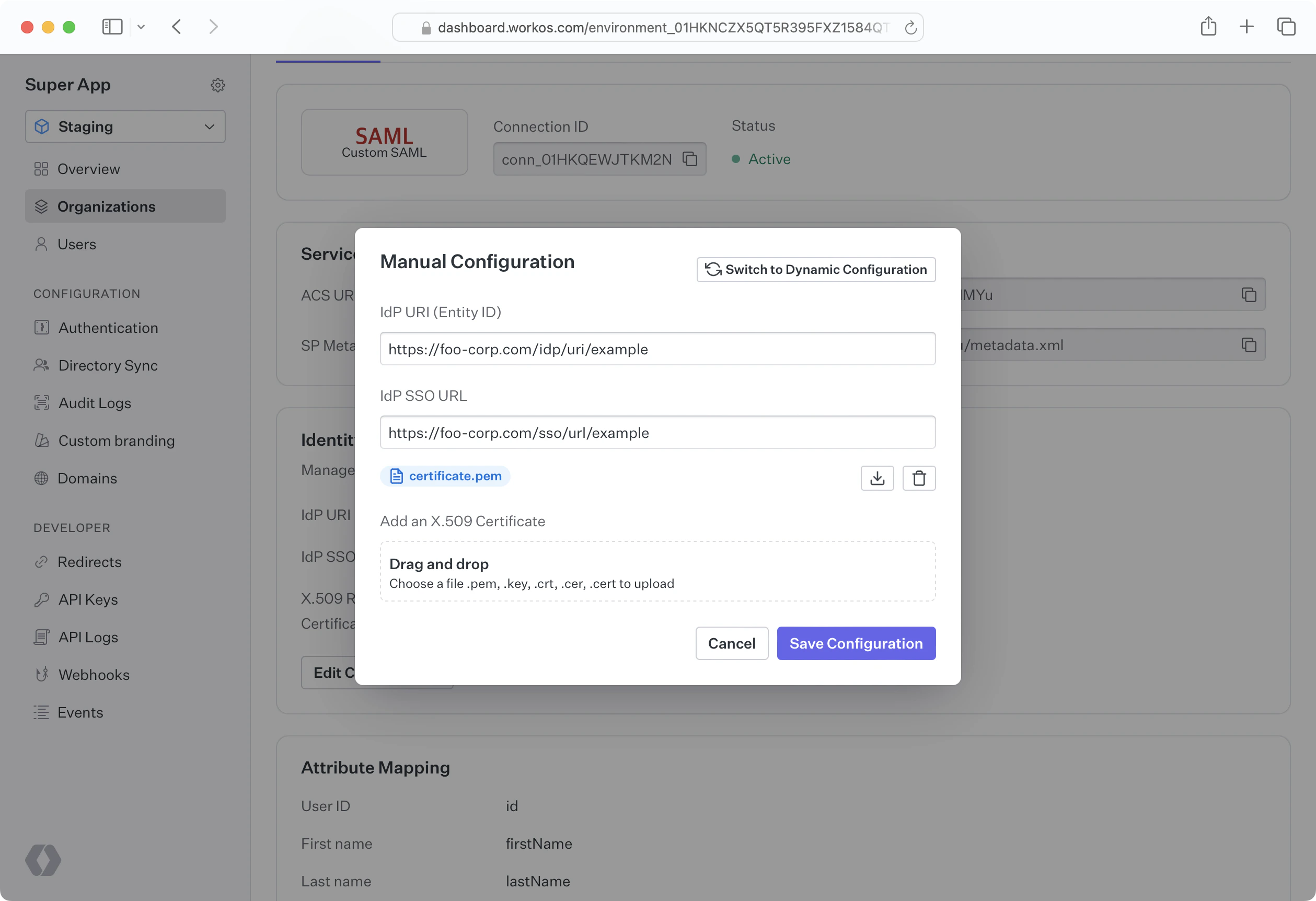
Task: Open Redirects in Developer section
Action: pyautogui.click(x=125, y=562)
